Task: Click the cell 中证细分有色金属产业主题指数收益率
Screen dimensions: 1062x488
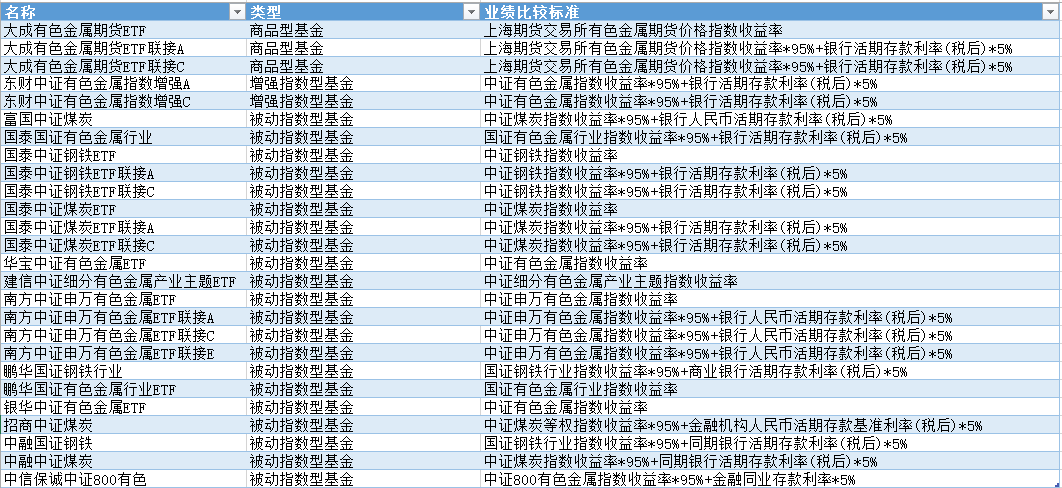Action: coord(771,281)
